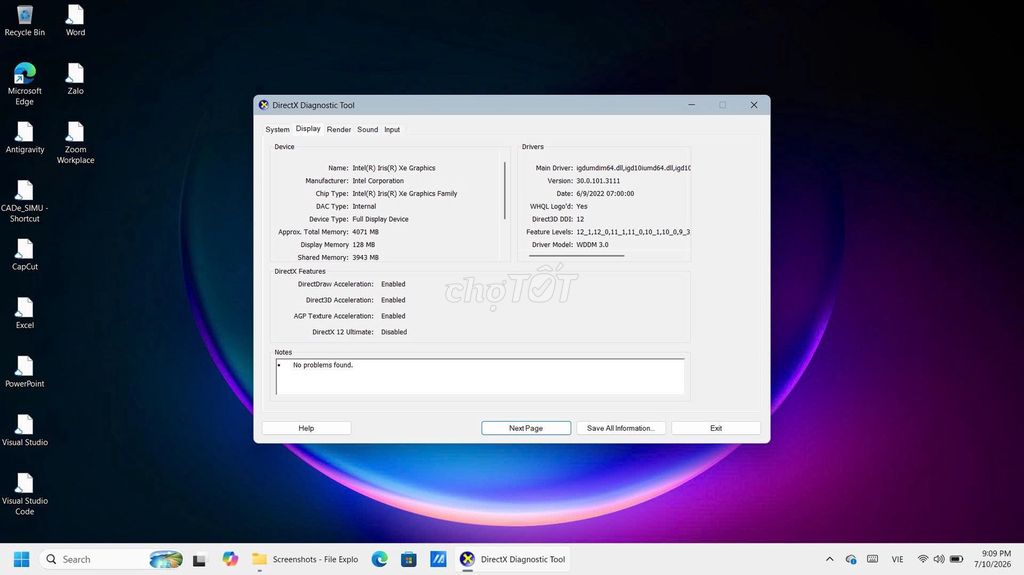
Task: Click the Next Page button
Action: click(x=526, y=428)
